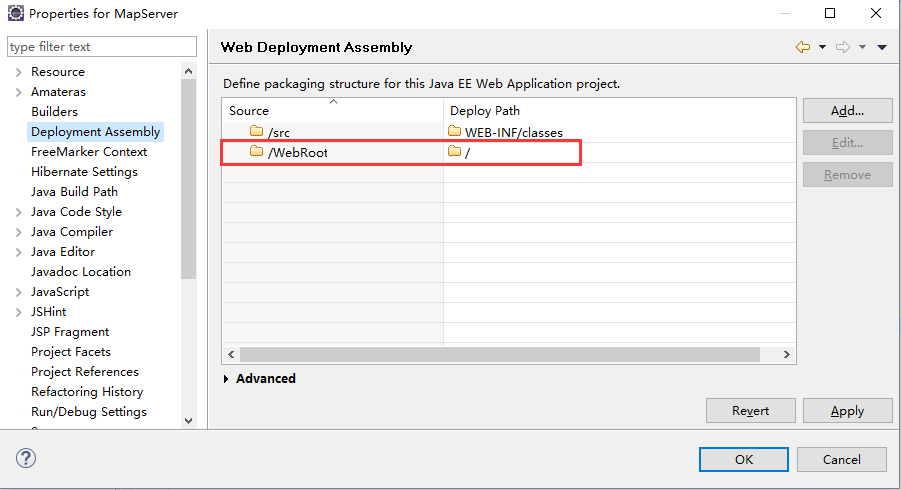Open Refactoring History page
901x490 pixels.
point(87,392)
